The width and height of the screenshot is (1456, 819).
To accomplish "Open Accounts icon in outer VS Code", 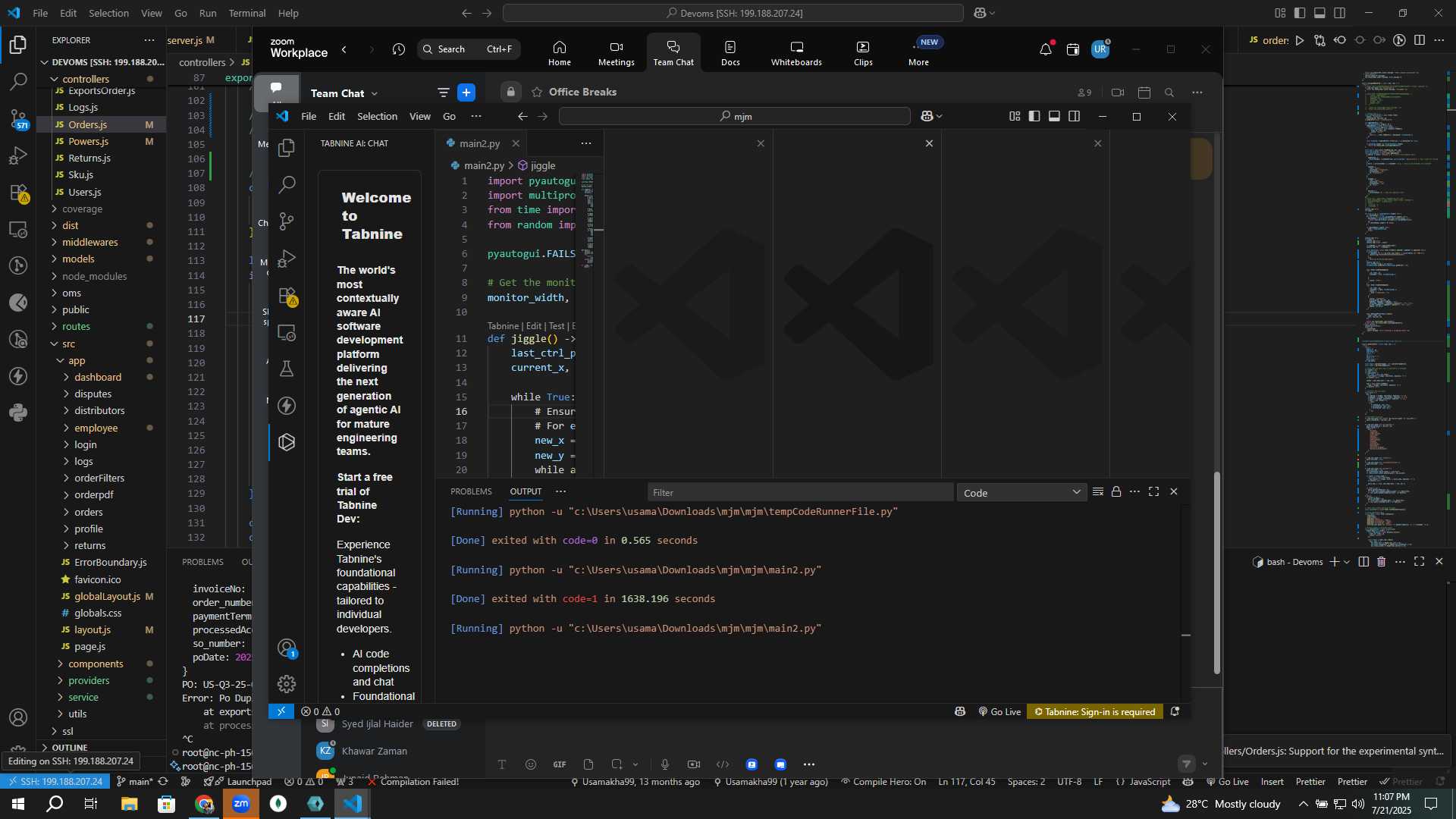I will (x=18, y=717).
